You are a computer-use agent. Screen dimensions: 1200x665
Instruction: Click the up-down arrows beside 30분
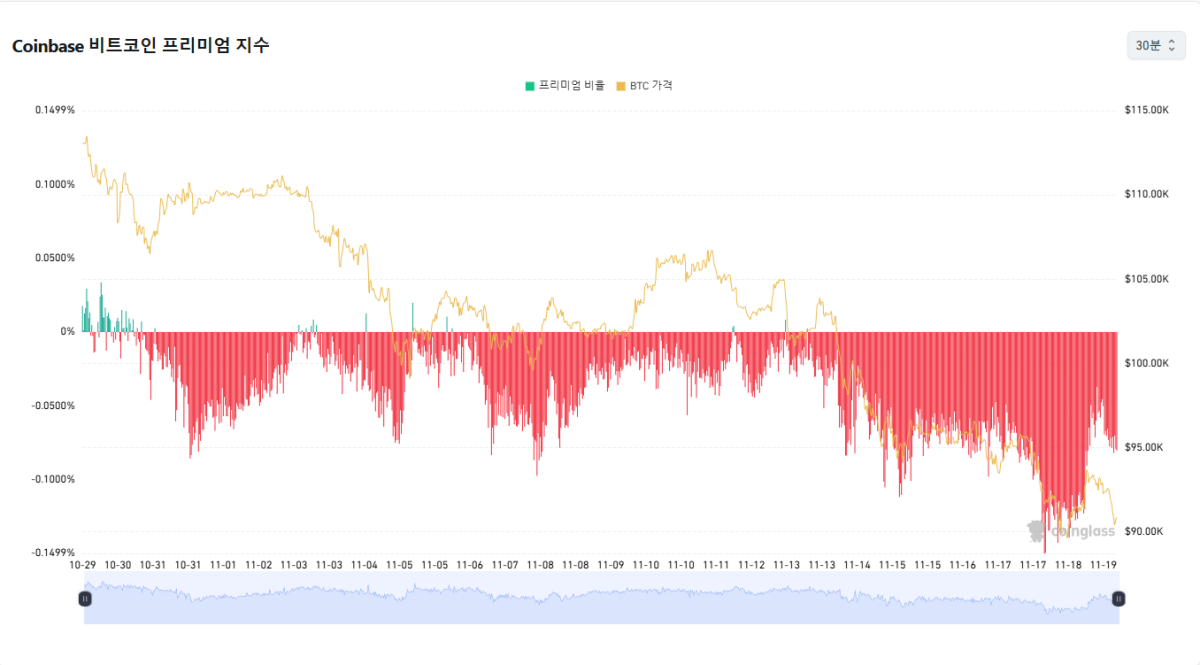(1172, 46)
